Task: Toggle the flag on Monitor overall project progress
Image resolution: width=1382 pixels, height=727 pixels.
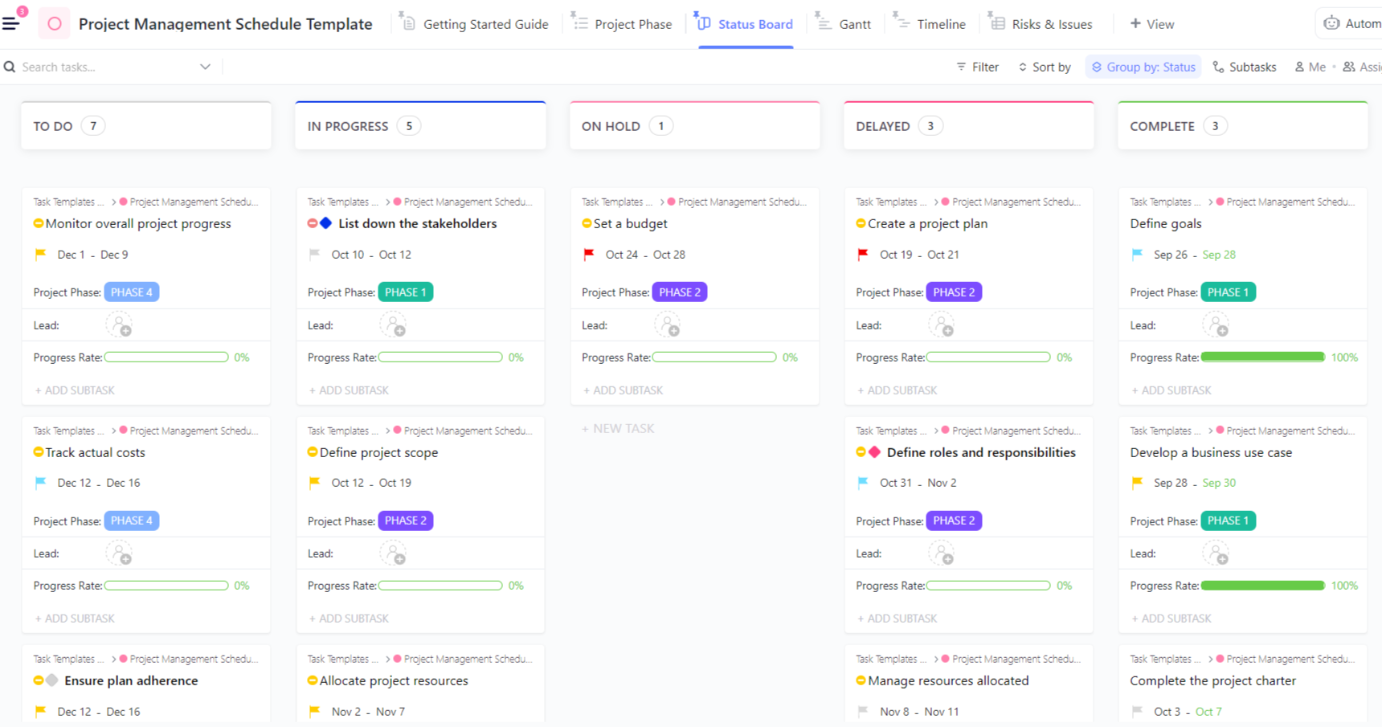Action: pyautogui.click(x=38, y=254)
